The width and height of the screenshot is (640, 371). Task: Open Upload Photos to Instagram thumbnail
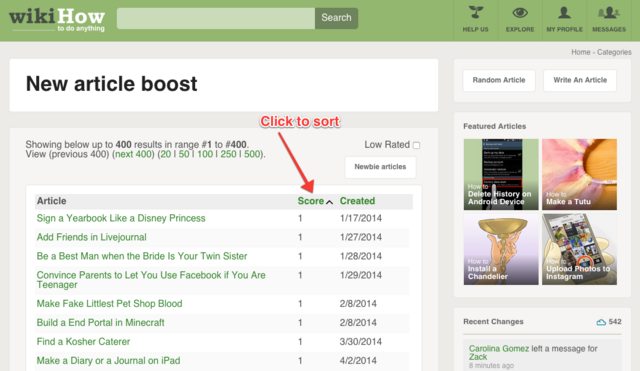click(579, 249)
